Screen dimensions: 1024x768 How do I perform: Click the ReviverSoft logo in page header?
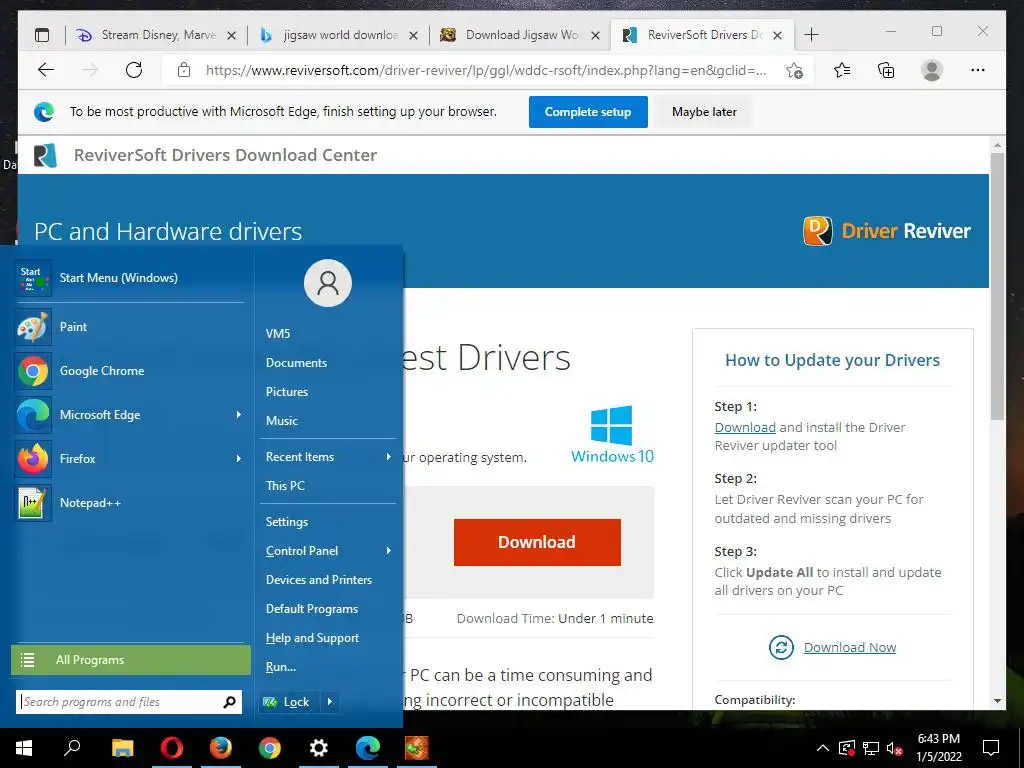45,155
